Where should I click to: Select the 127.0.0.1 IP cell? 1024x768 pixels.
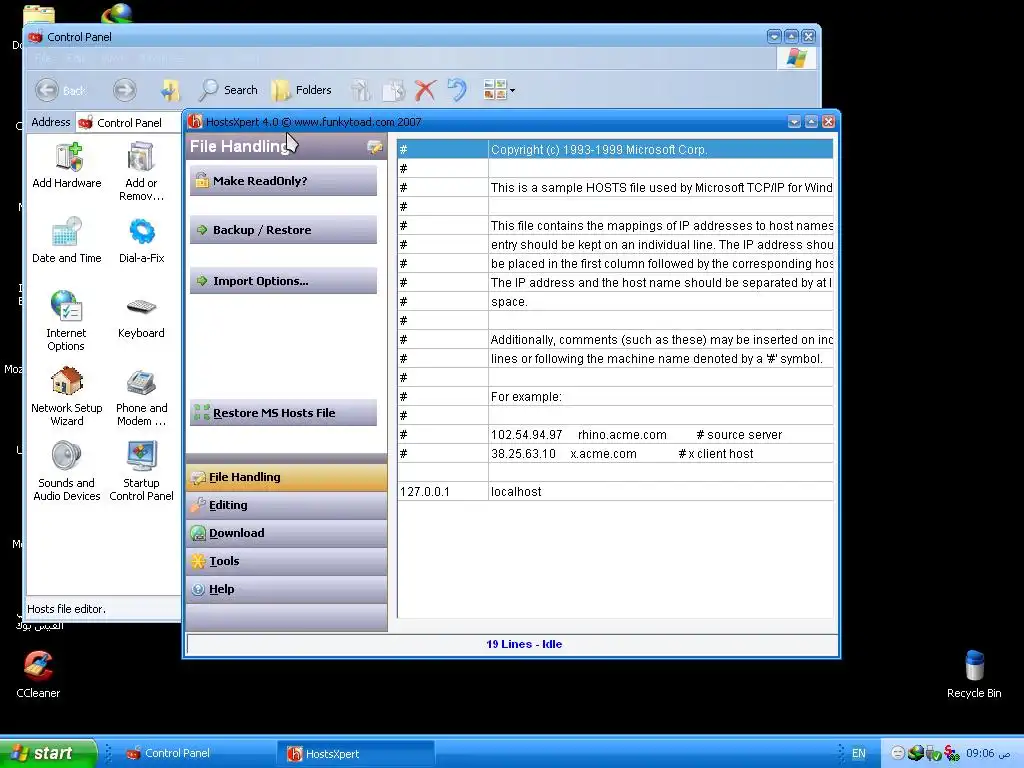tap(443, 492)
